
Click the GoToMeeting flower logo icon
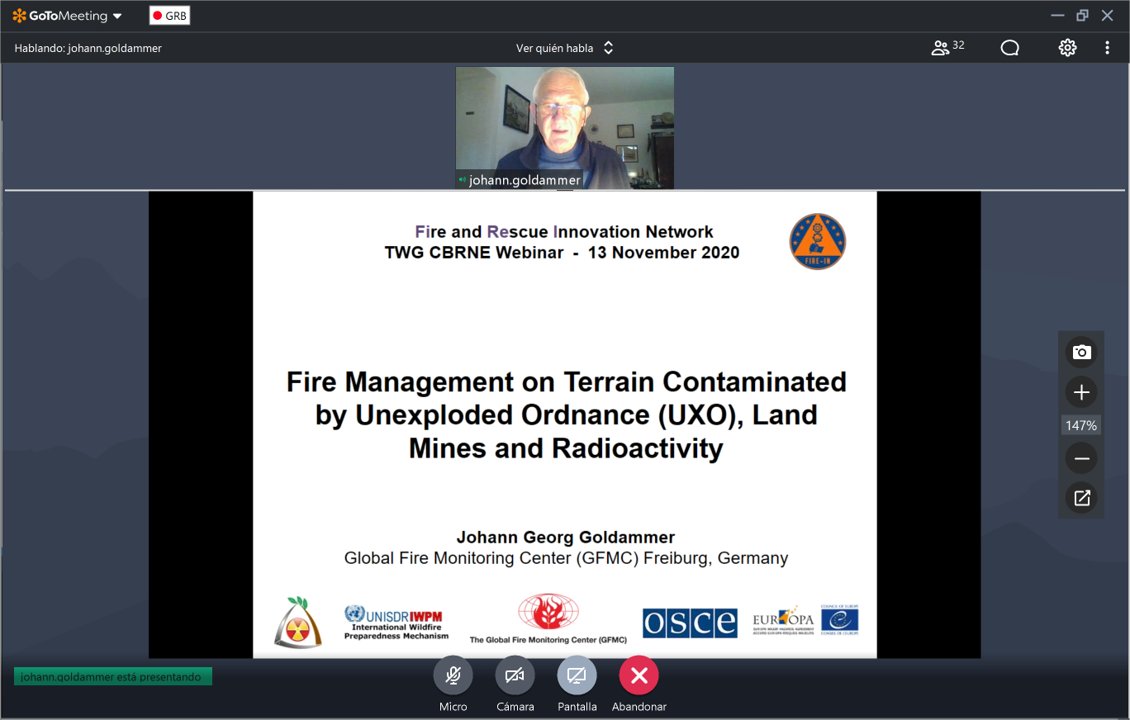[x=19, y=16]
